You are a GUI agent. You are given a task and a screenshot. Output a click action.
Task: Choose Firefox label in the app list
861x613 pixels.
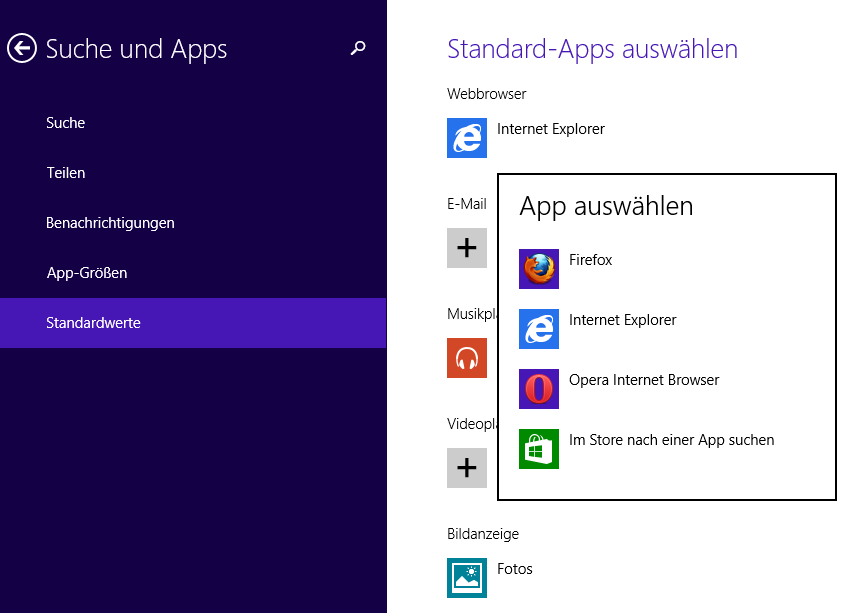pos(590,260)
